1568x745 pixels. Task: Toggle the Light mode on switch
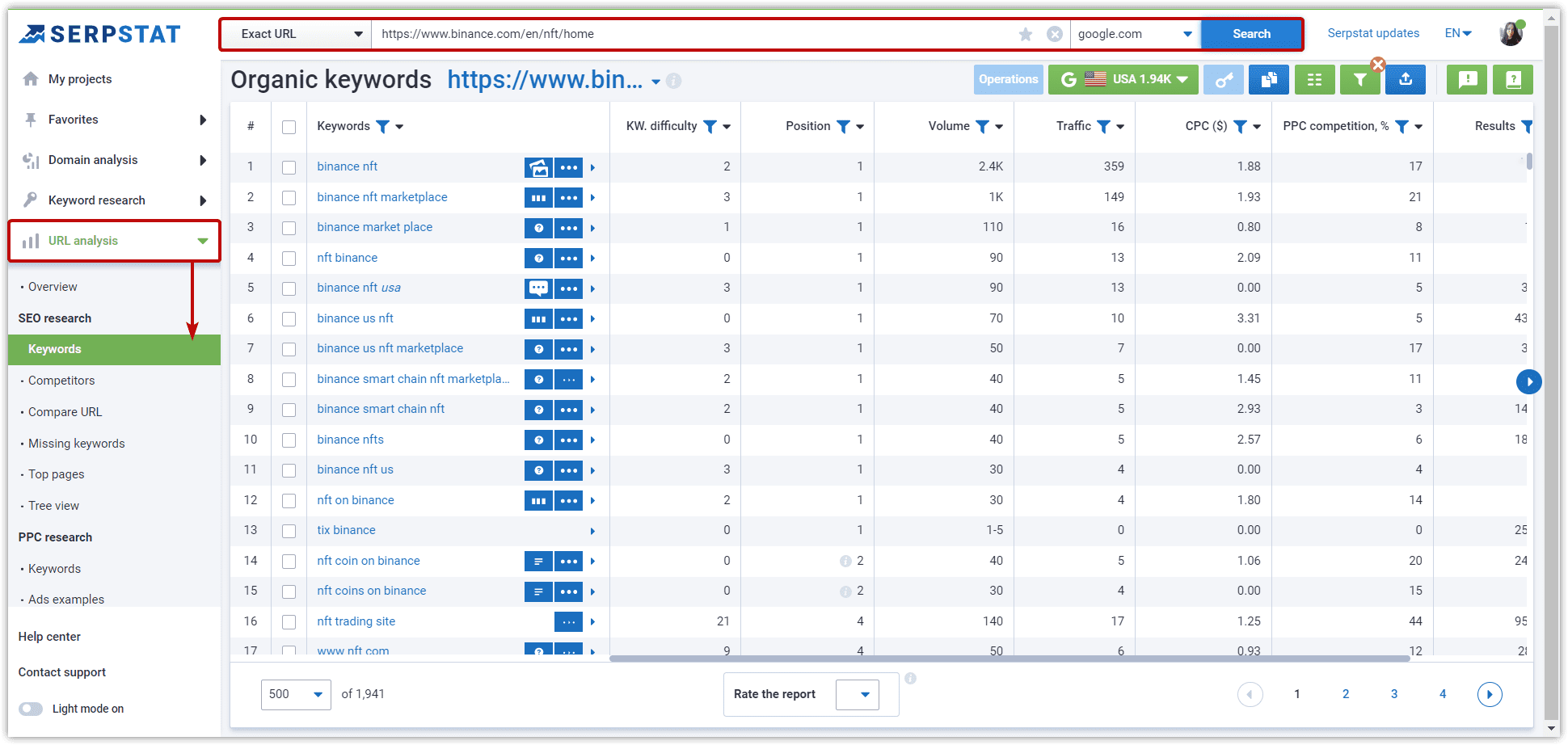[x=32, y=709]
